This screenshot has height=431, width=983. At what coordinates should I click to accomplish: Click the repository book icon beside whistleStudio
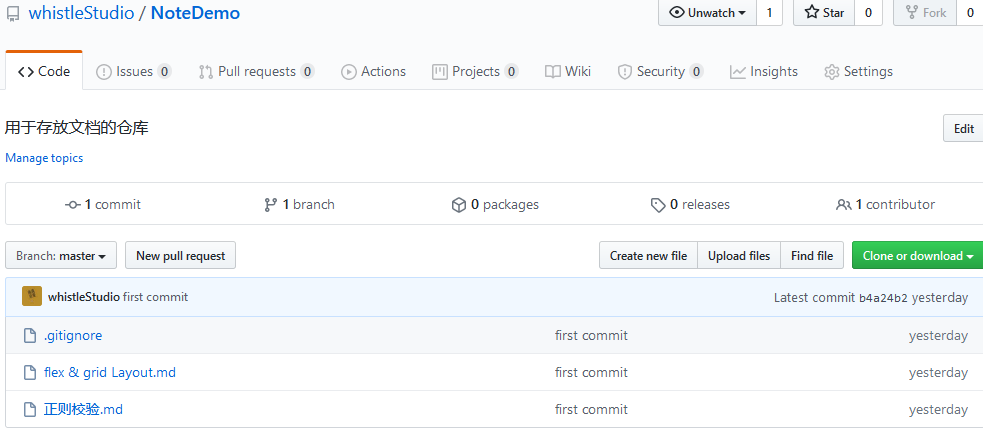tap(13, 14)
